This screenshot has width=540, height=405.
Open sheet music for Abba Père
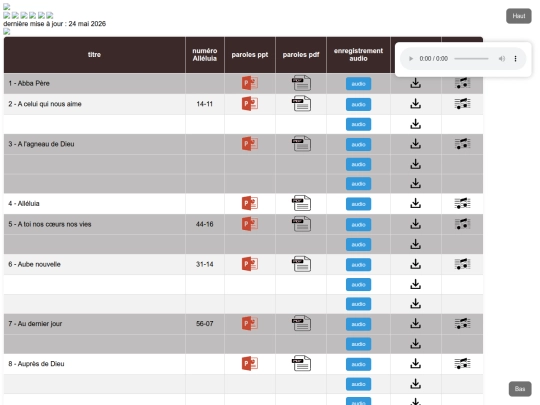pyautogui.click(x=463, y=83)
